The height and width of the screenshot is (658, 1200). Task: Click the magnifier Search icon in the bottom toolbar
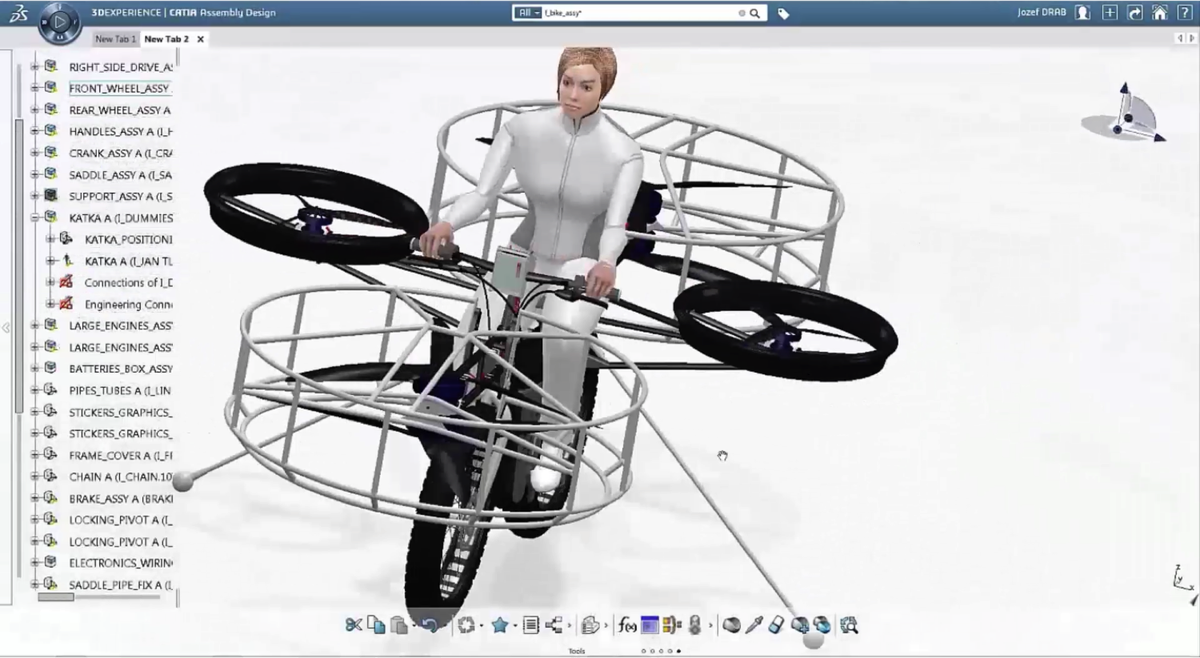pyautogui.click(x=849, y=625)
